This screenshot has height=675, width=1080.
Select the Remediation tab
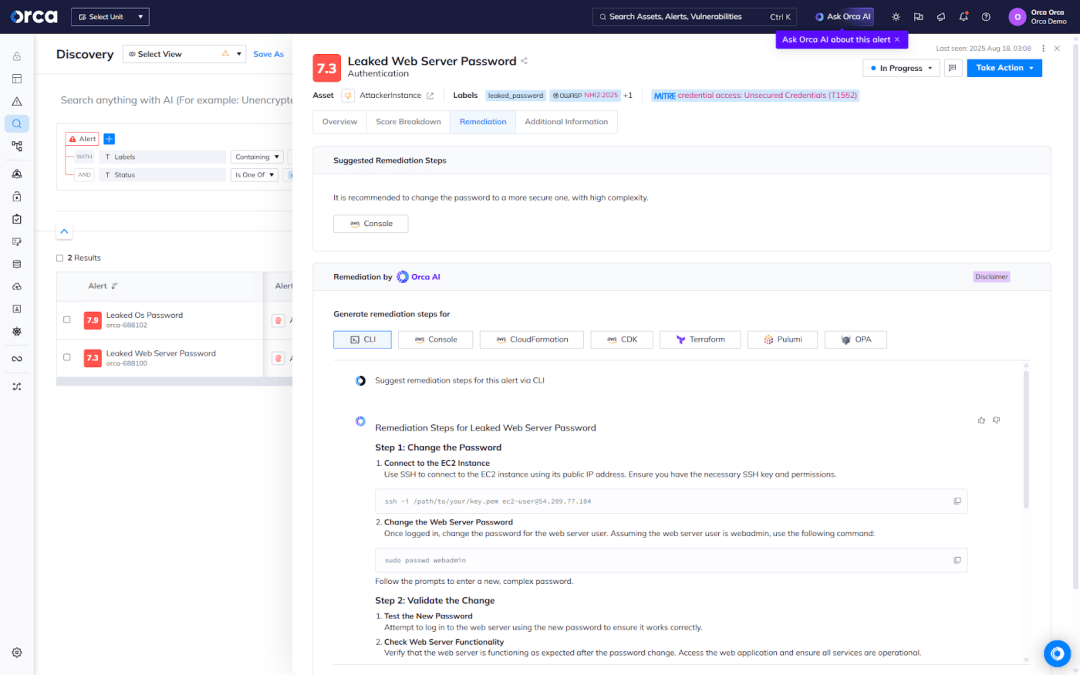(x=483, y=122)
